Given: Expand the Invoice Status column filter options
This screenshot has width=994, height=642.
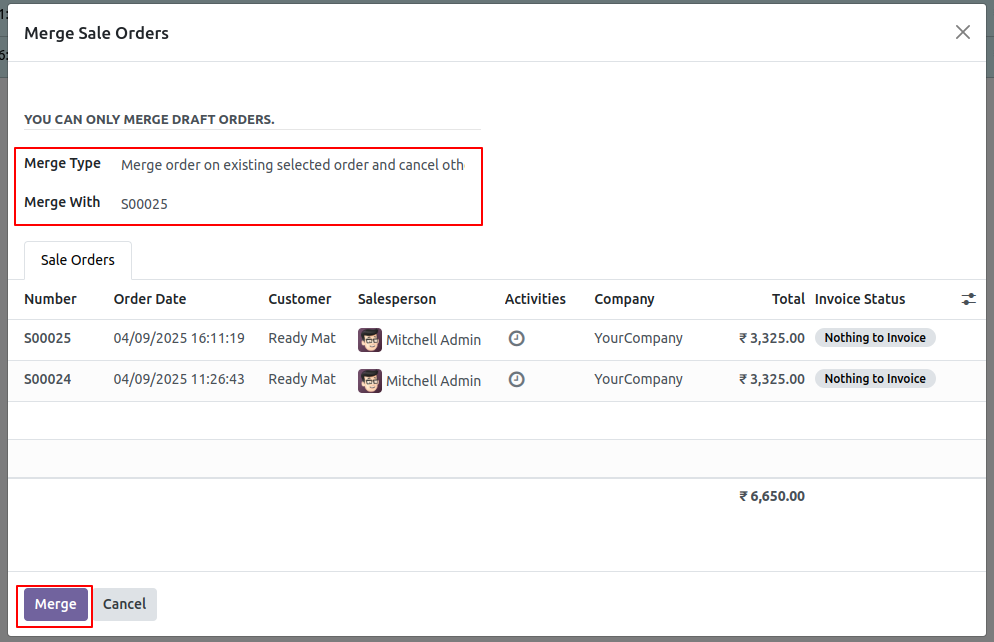Looking at the screenshot, I should tap(862, 299).
